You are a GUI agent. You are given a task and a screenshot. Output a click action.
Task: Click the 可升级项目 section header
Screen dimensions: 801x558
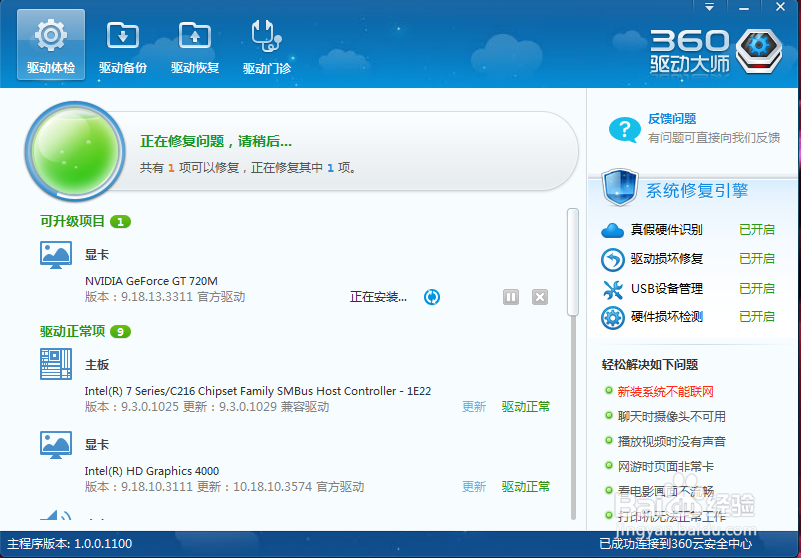point(72,221)
